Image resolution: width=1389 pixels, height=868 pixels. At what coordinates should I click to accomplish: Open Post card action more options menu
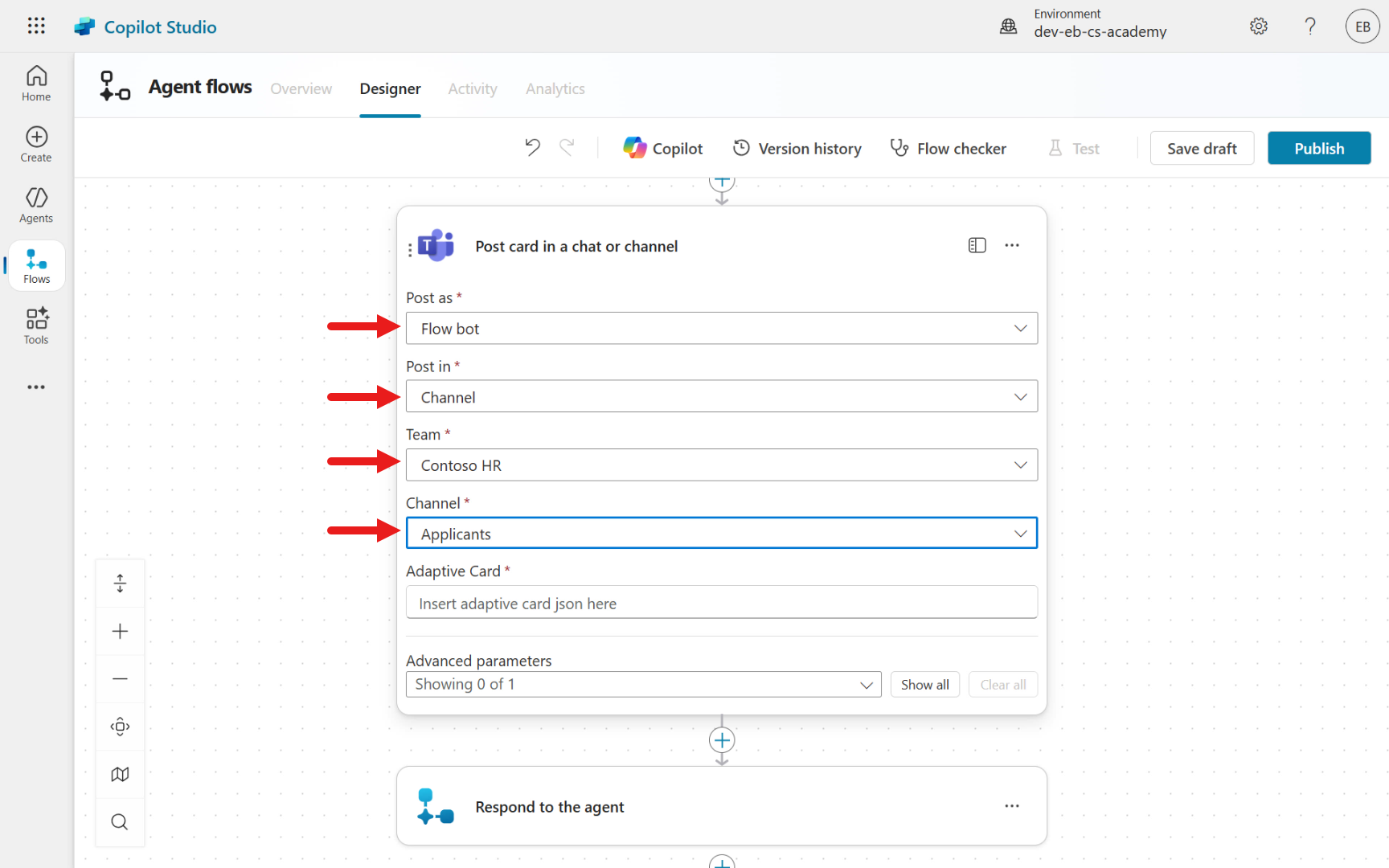[1012, 246]
